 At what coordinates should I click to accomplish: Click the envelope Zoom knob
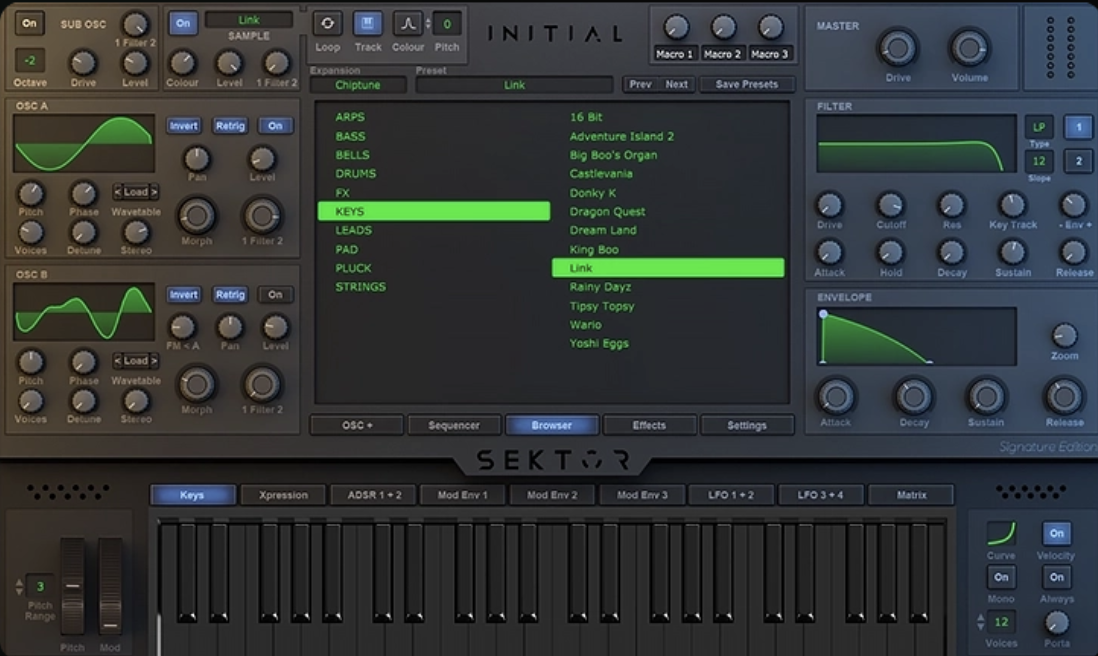coord(1064,335)
